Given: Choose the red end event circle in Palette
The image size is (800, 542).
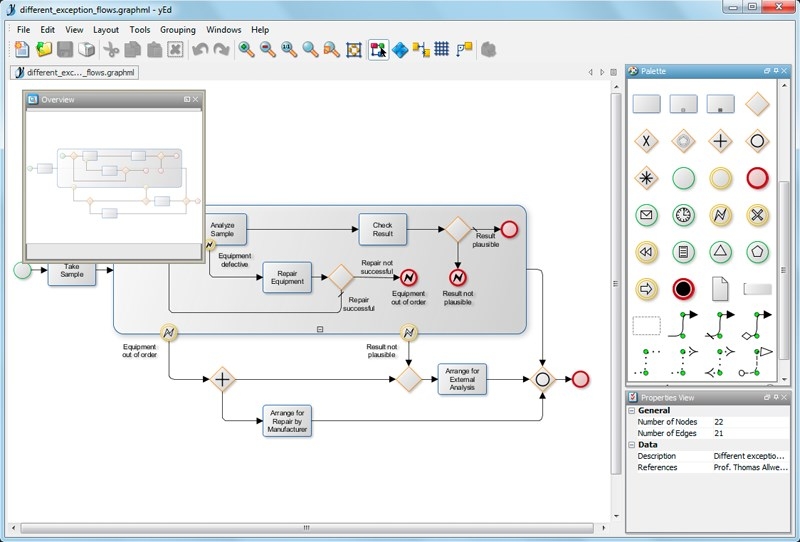Looking at the screenshot, I should [757, 178].
